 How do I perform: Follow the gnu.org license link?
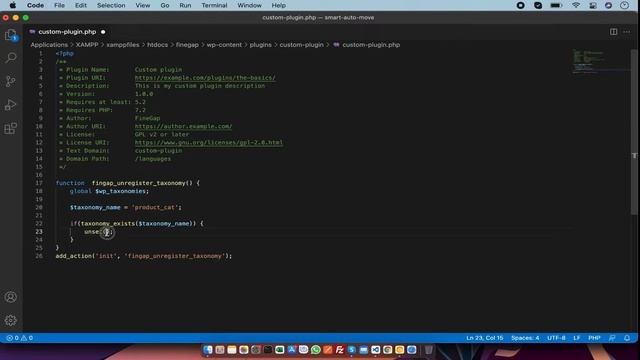(x=209, y=142)
